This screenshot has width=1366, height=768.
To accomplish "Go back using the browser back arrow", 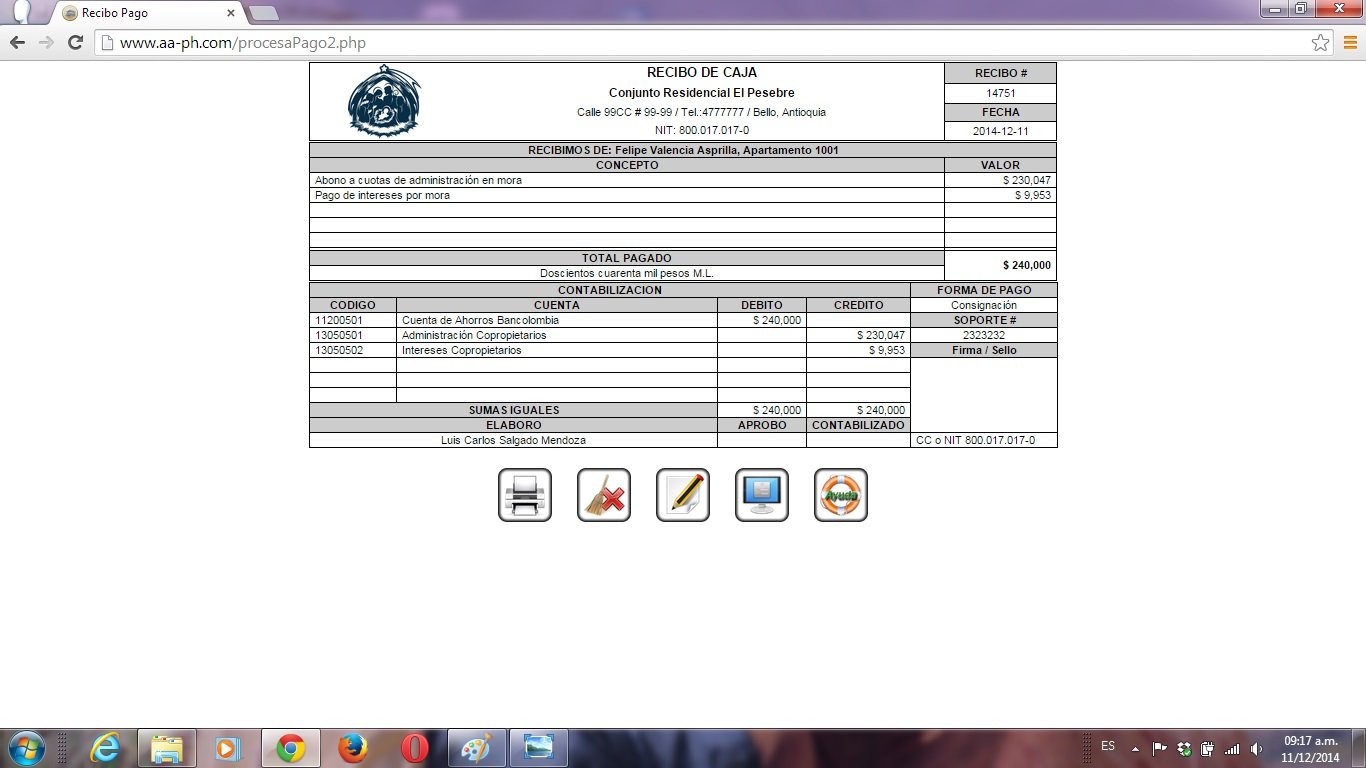I will (17, 42).
